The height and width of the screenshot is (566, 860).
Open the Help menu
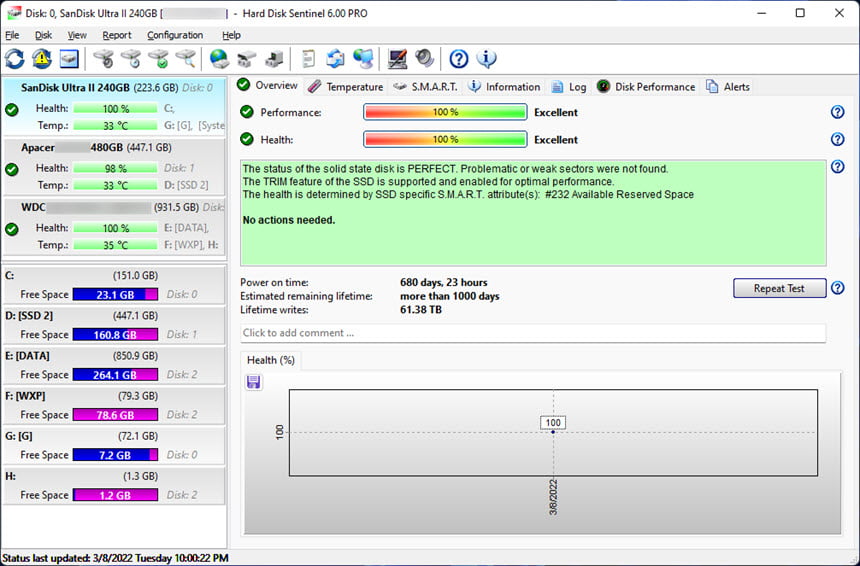(231, 35)
